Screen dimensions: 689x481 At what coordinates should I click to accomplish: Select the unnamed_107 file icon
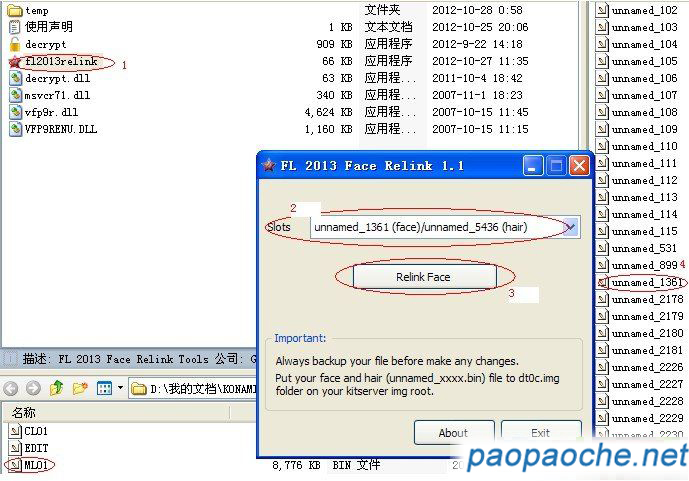(x=602, y=95)
